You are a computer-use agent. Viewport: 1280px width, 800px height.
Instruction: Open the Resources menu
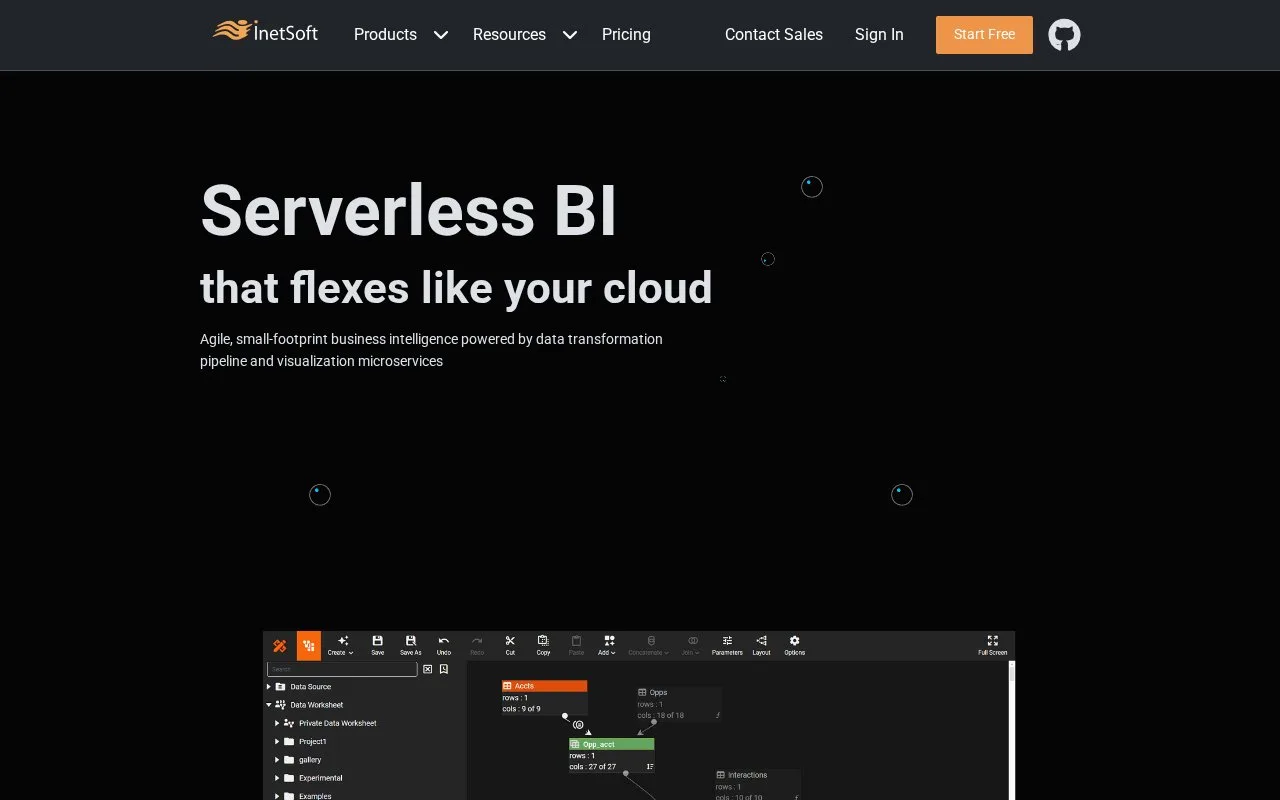coord(509,34)
